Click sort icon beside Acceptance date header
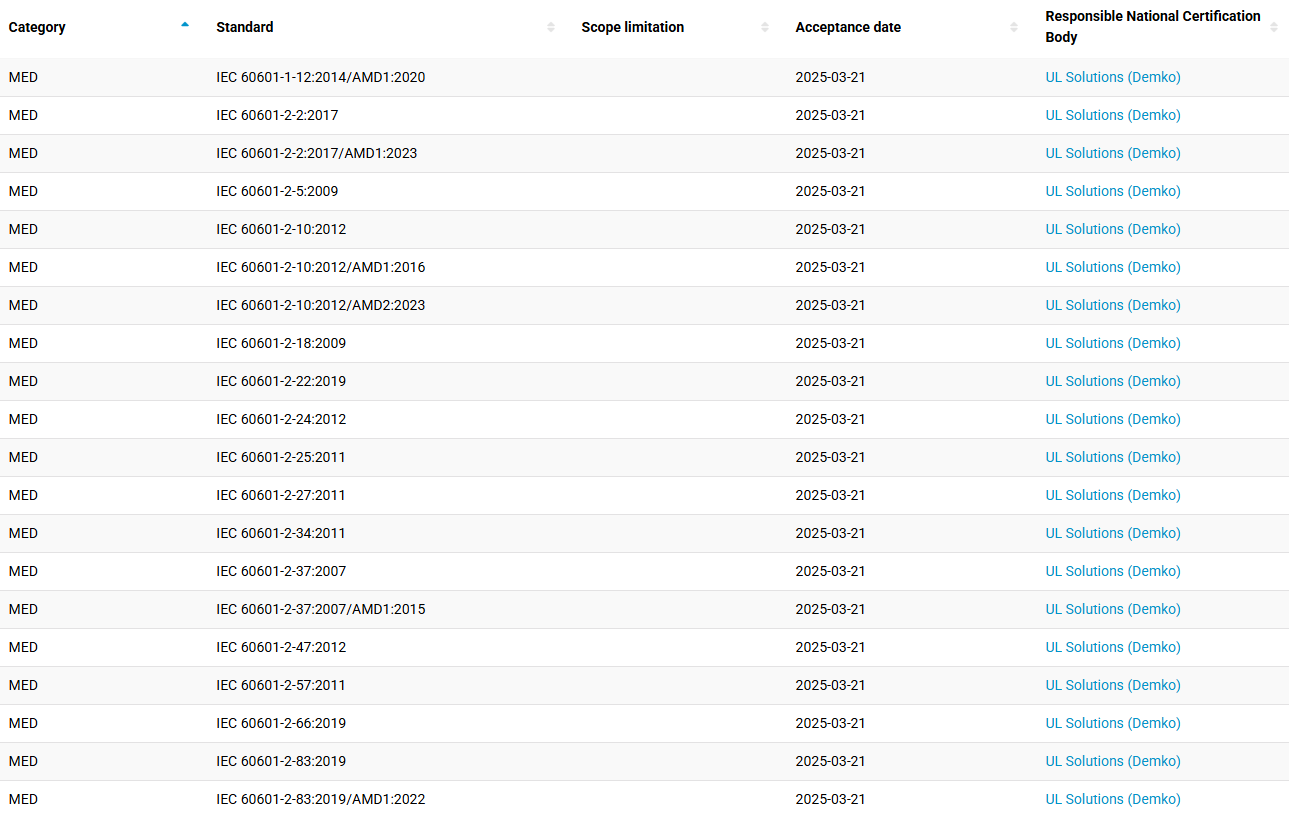The width and height of the screenshot is (1289, 817). [x=1014, y=27]
